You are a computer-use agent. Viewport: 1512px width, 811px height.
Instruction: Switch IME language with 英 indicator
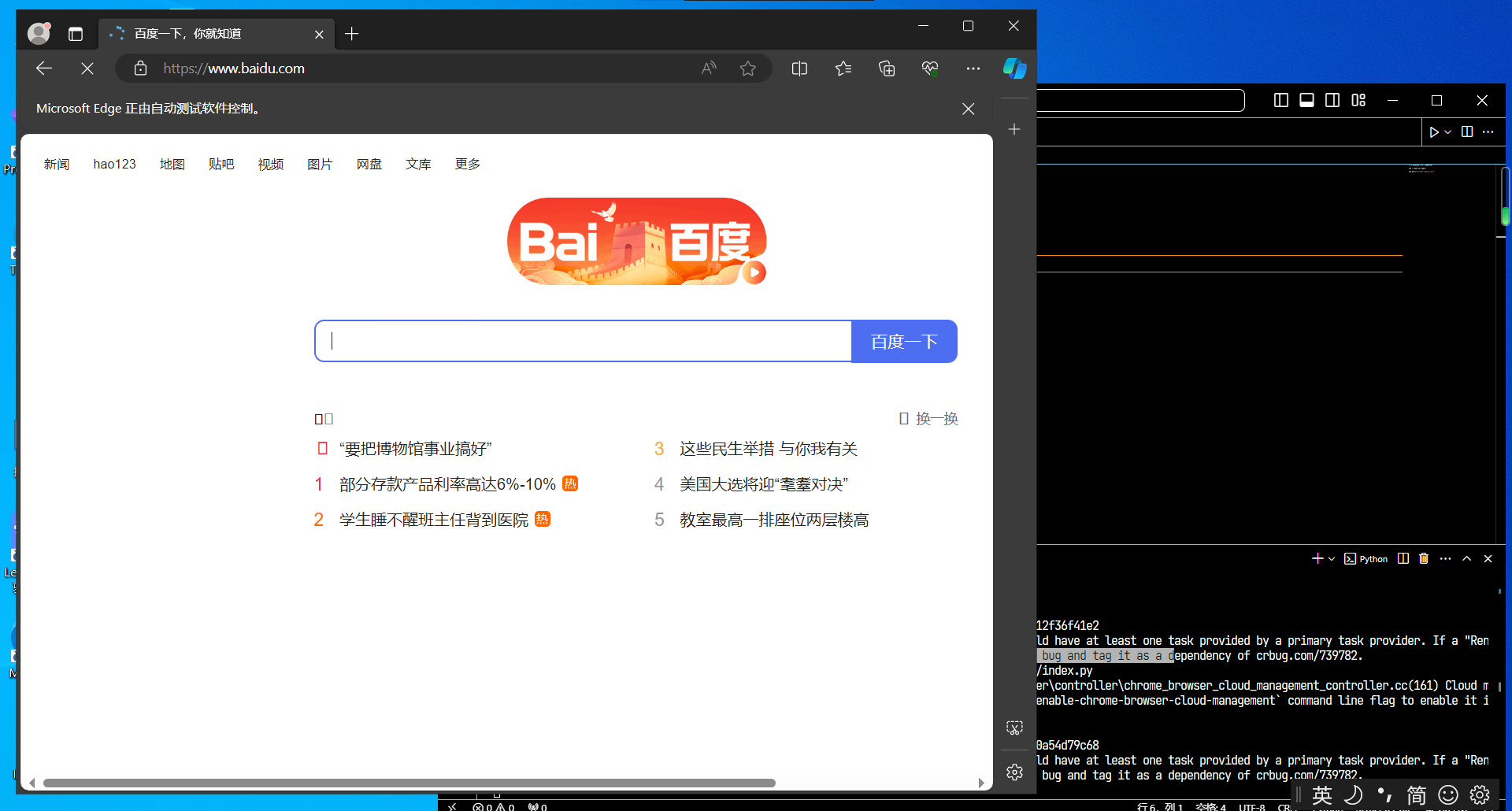(1322, 795)
